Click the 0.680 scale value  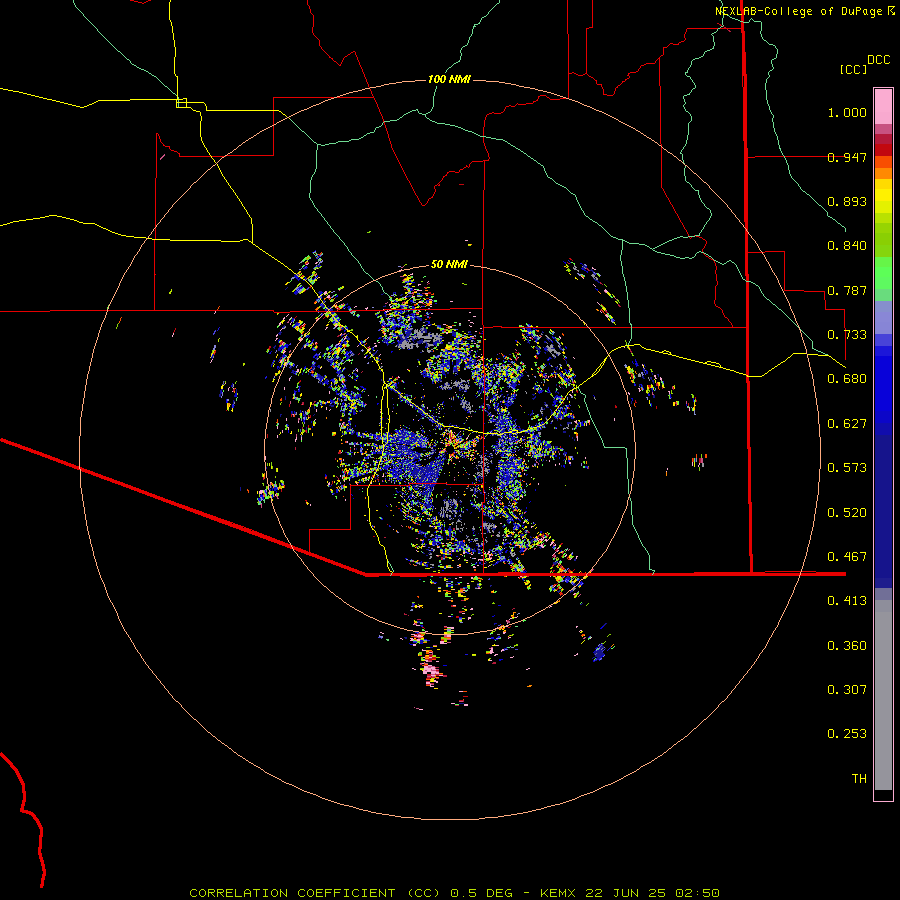click(847, 379)
